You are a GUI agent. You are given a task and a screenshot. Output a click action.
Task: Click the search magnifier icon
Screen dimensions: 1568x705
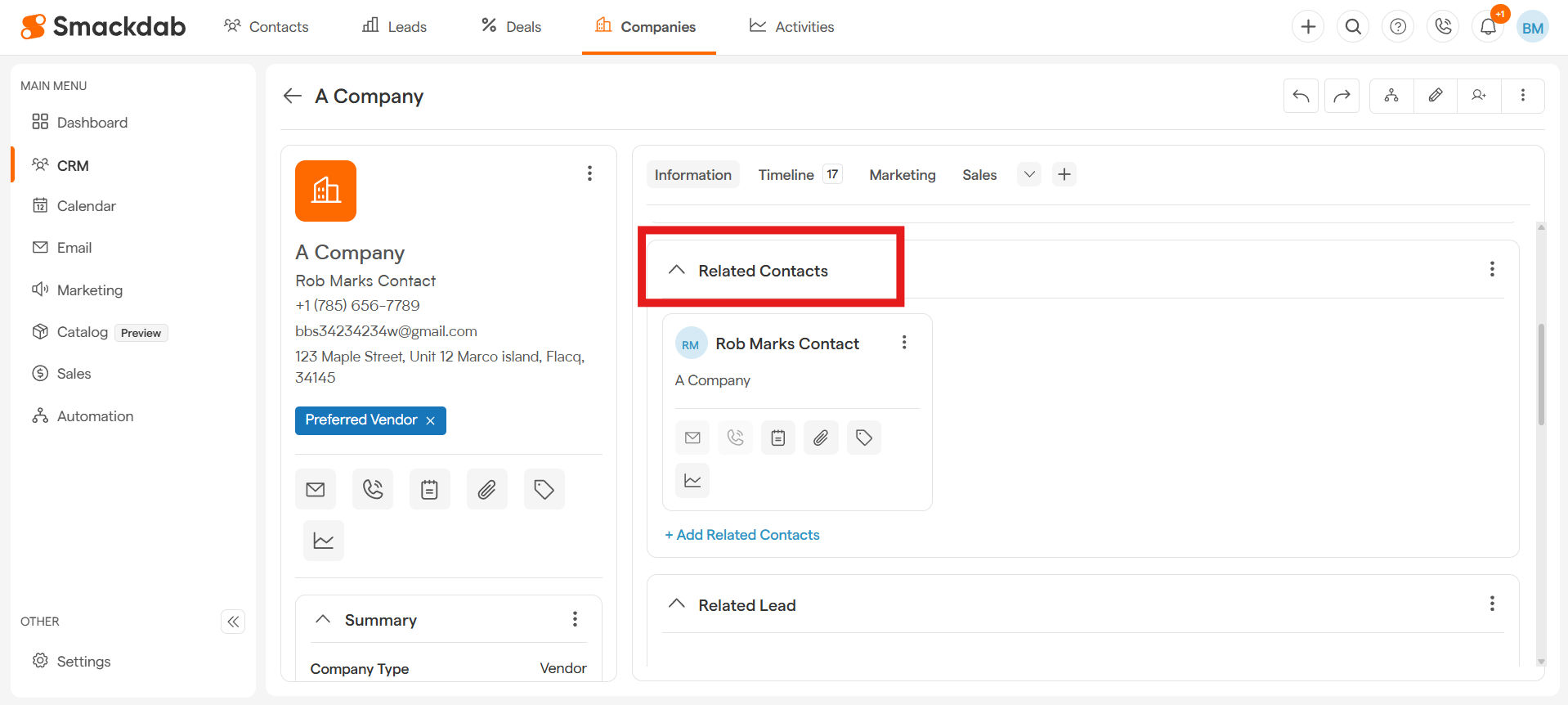tap(1353, 27)
